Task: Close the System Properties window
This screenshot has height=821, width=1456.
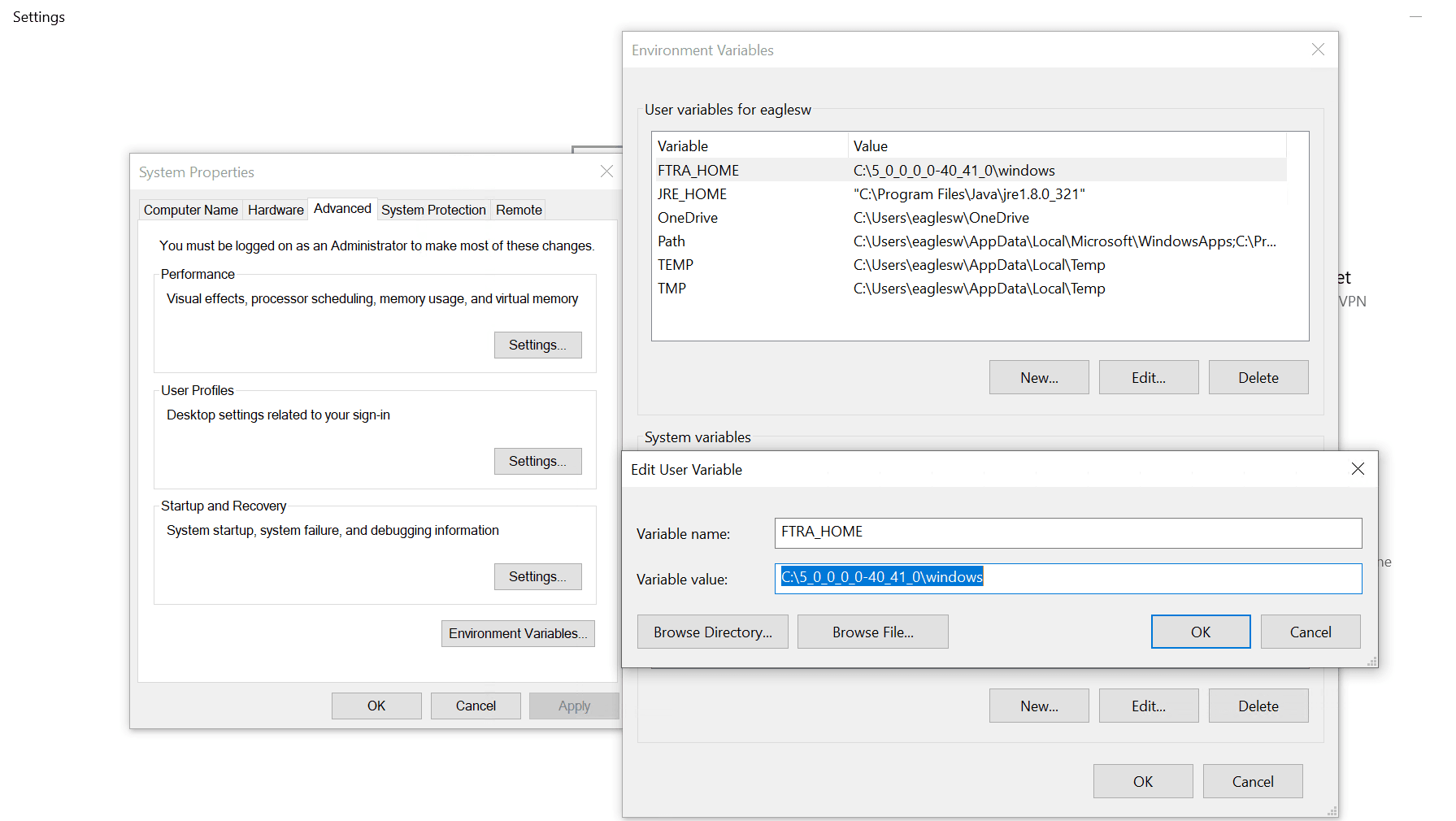Action: [606, 172]
